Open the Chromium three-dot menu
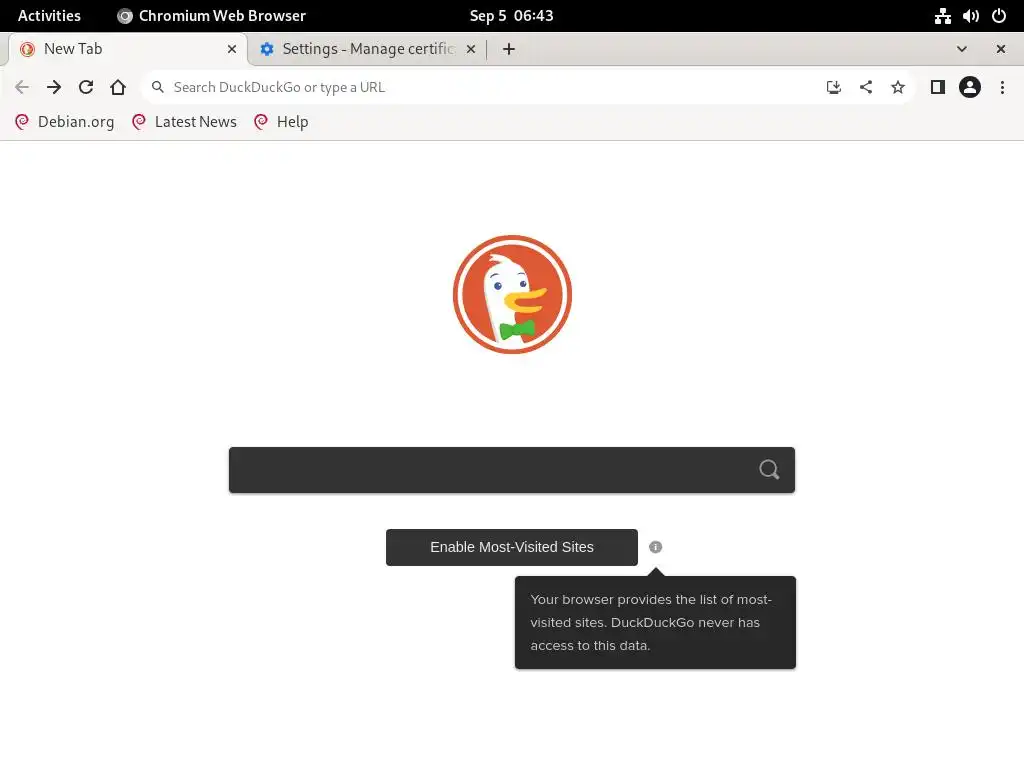This screenshot has width=1024, height=768. pos(1002,87)
